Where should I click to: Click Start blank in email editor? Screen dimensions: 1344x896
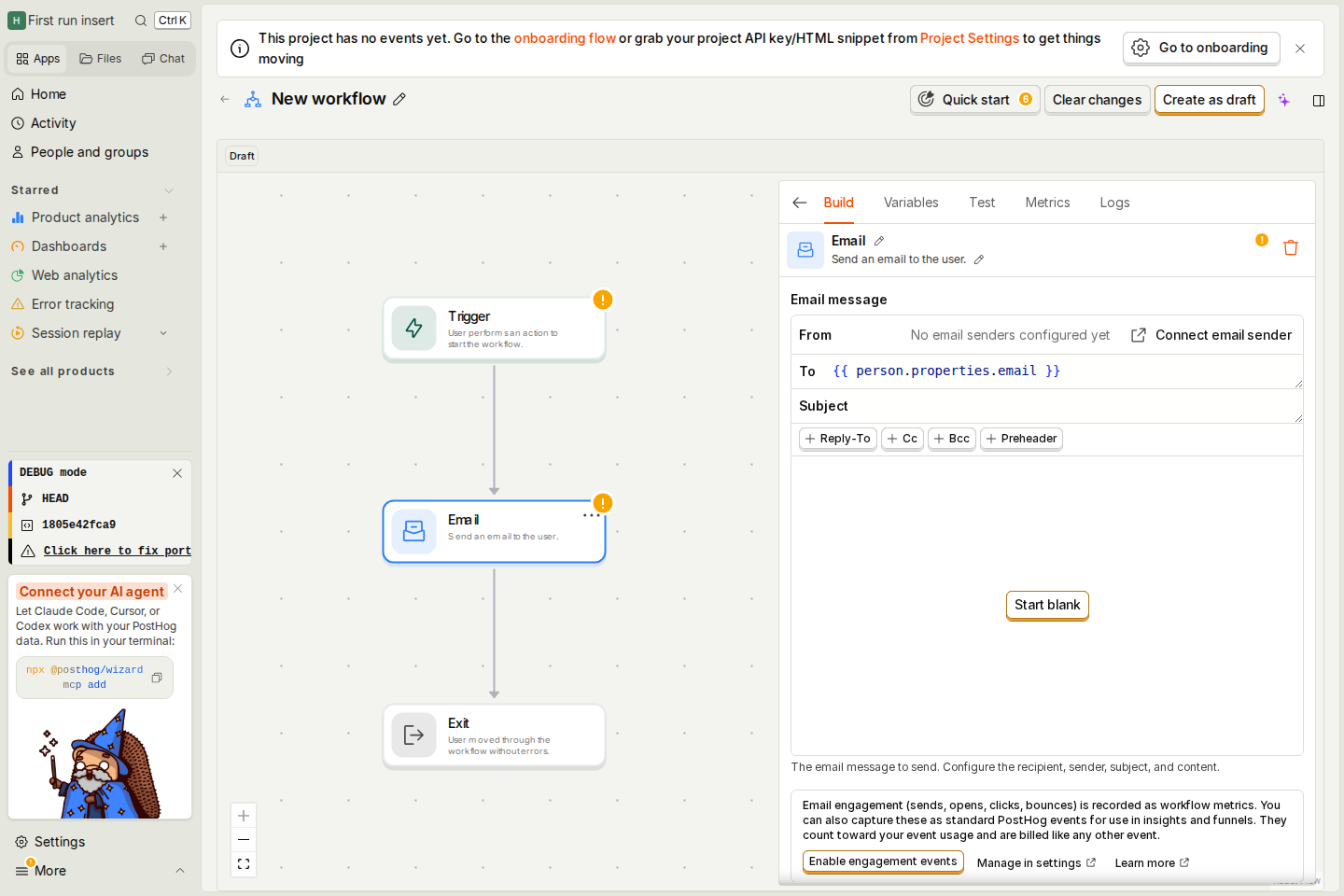click(1047, 605)
